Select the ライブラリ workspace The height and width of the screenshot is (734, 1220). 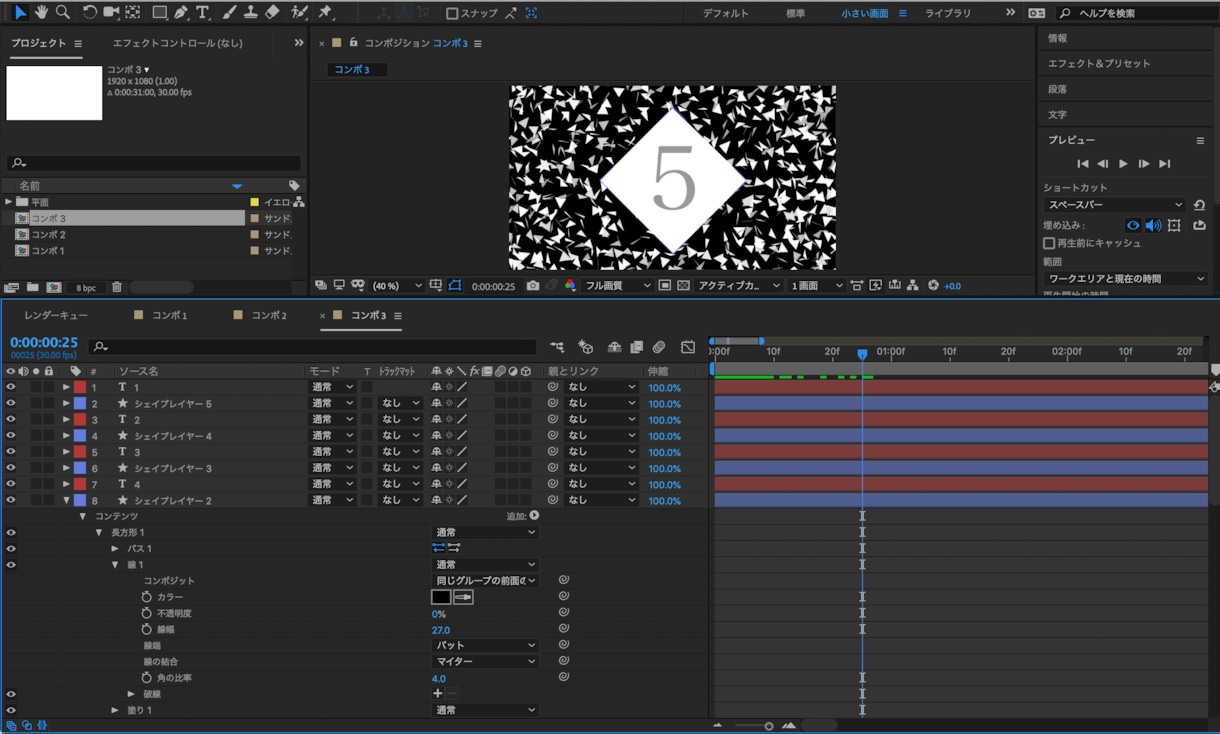pos(946,13)
